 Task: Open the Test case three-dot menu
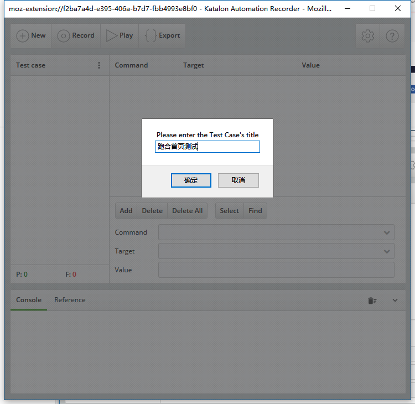pyautogui.click(x=99, y=65)
